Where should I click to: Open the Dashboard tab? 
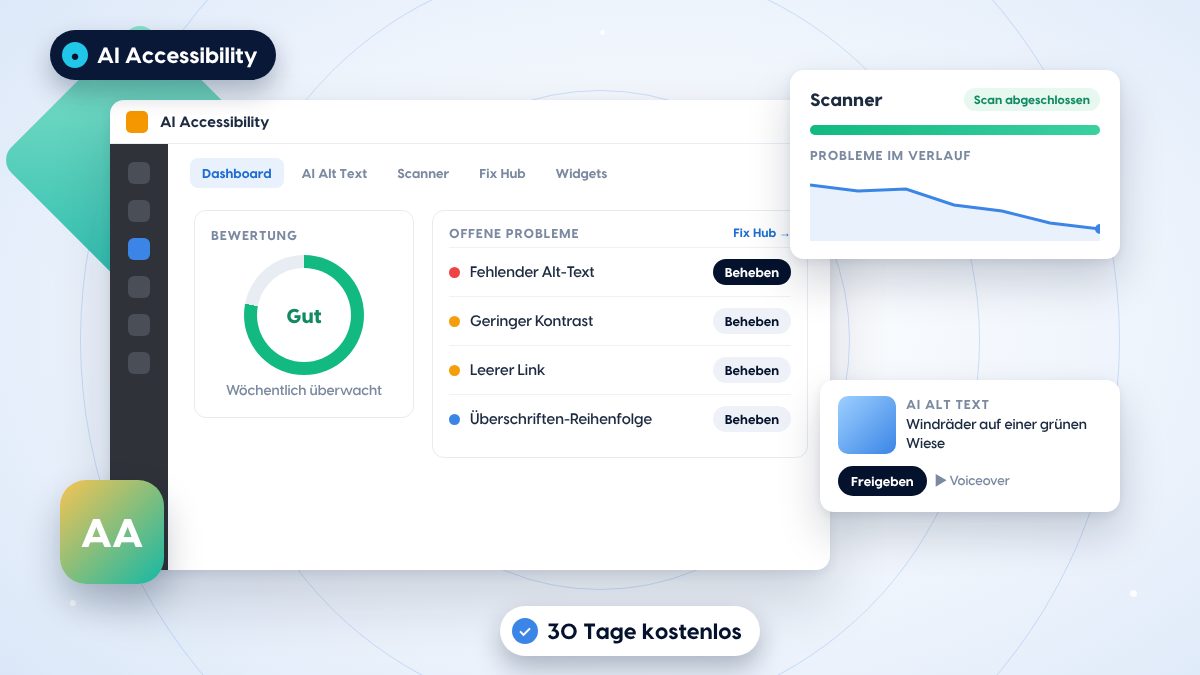click(x=237, y=173)
